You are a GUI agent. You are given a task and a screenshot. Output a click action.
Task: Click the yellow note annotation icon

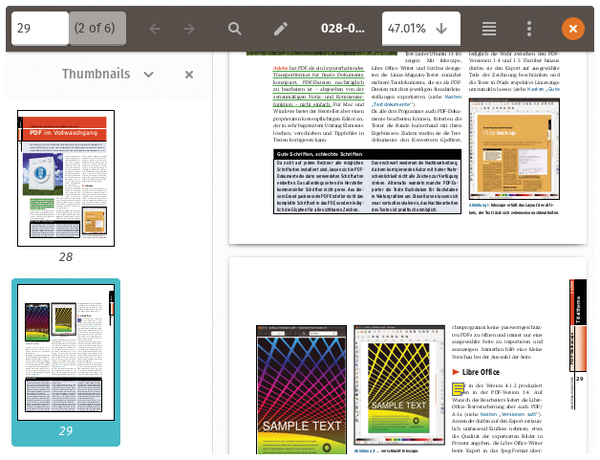tap(458, 389)
